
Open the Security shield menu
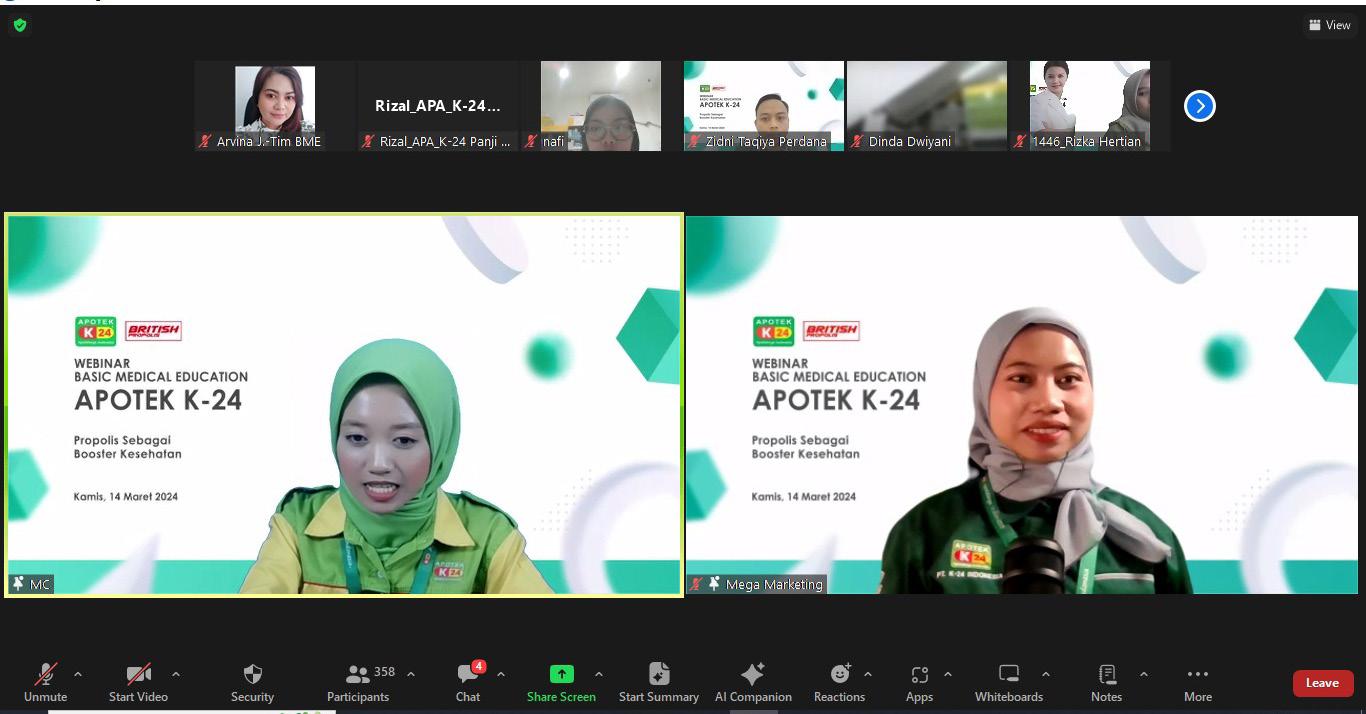point(252,683)
